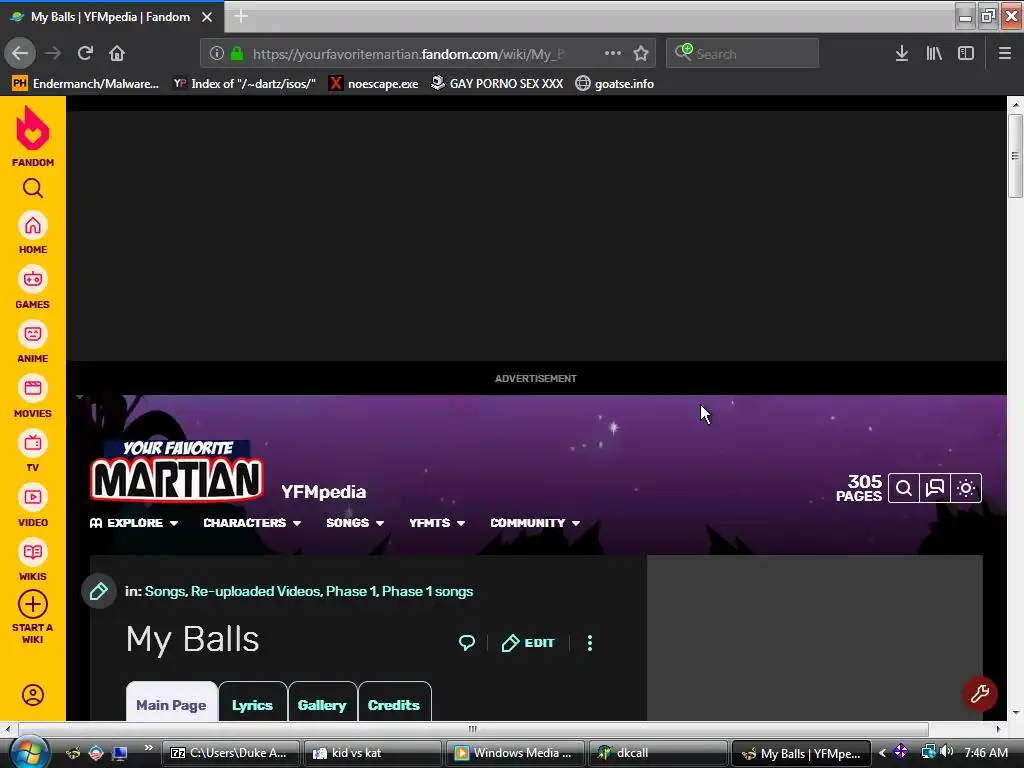Click the Fandom flame logo
Viewport: 1024px width, 768px height.
33,129
